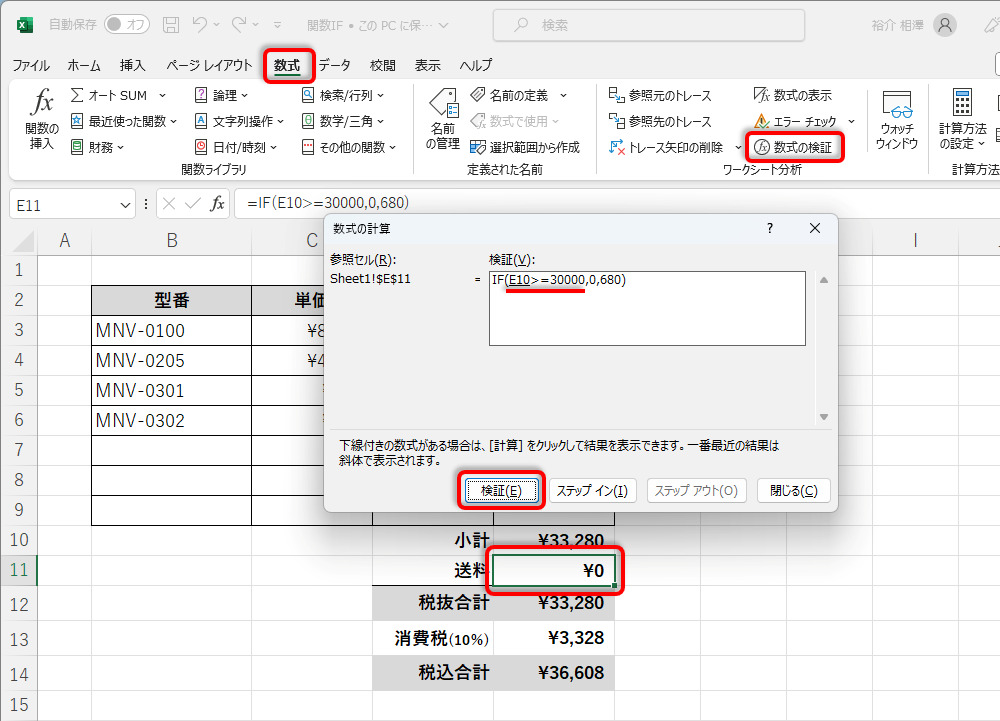Toggle the 自動保存 switch
The height and width of the screenshot is (721, 1000).
pyautogui.click(x=127, y=25)
